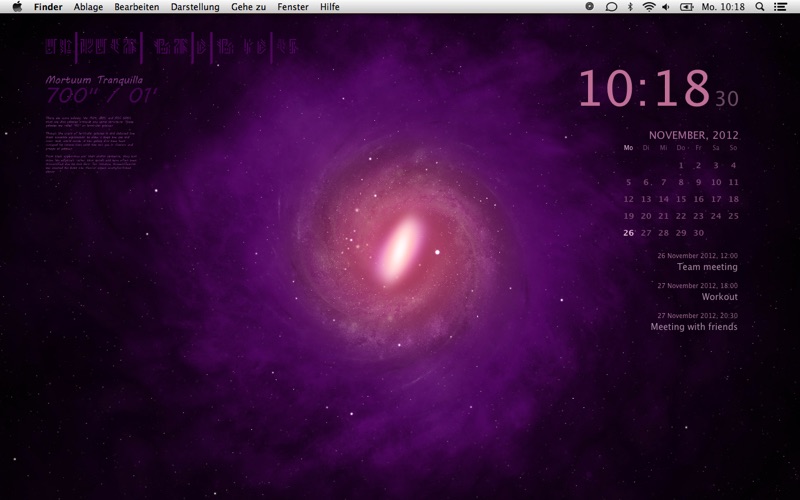Open the Bearbeiten menu
The image size is (800, 500).
tap(137, 7)
